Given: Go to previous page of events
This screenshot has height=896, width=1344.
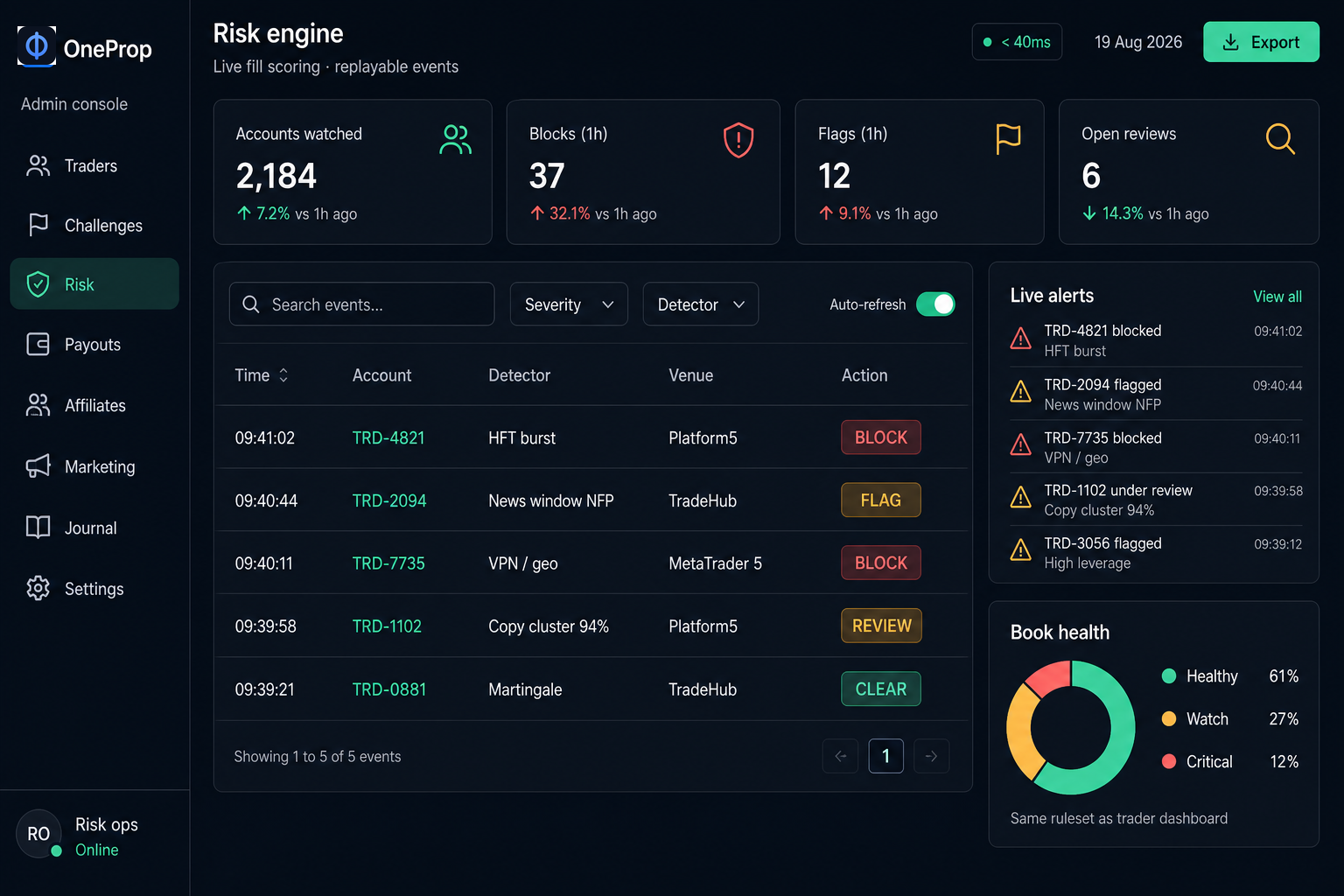Looking at the screenshot, I should [x=840, y=756].
